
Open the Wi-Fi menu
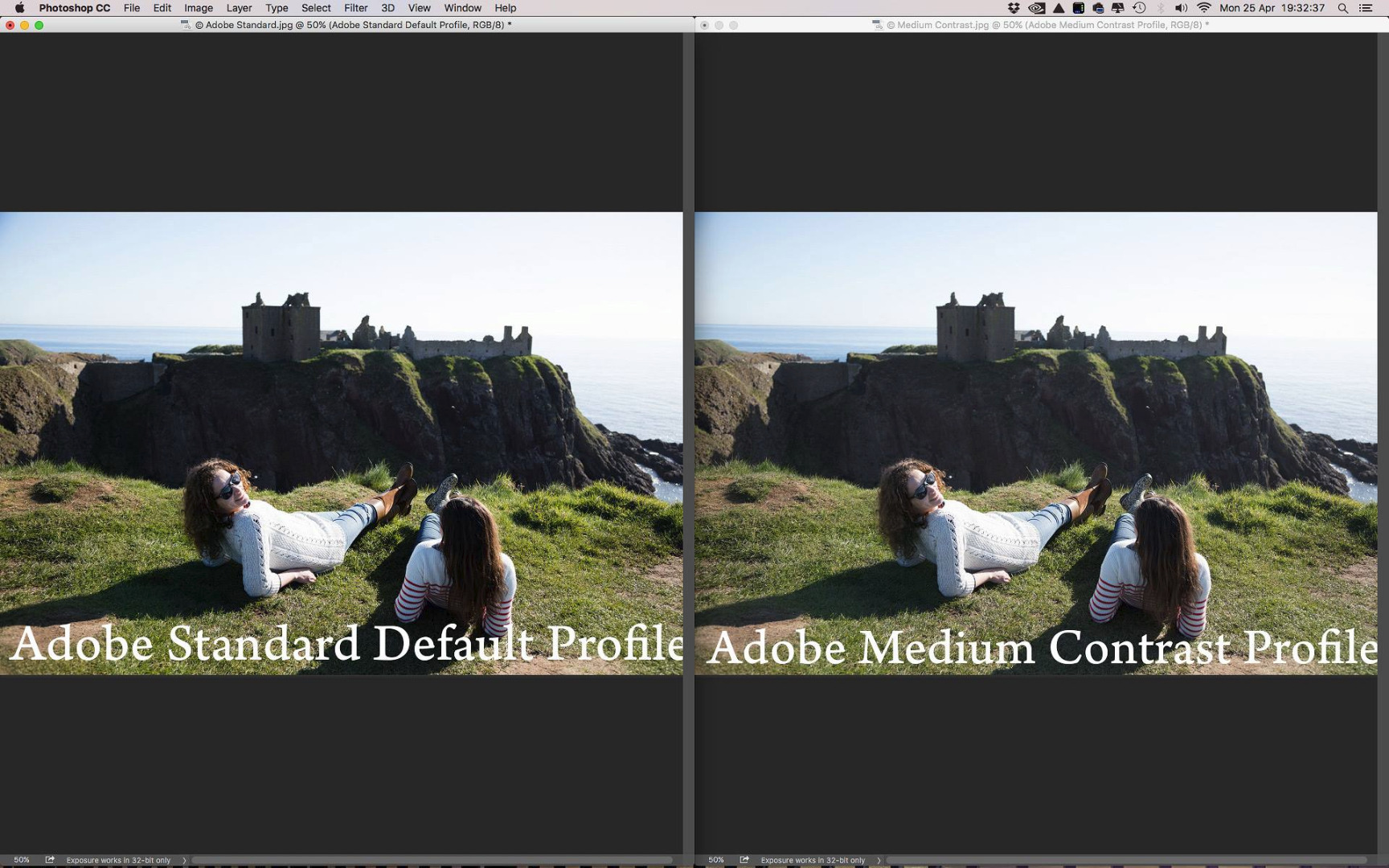coord(1203,8)
